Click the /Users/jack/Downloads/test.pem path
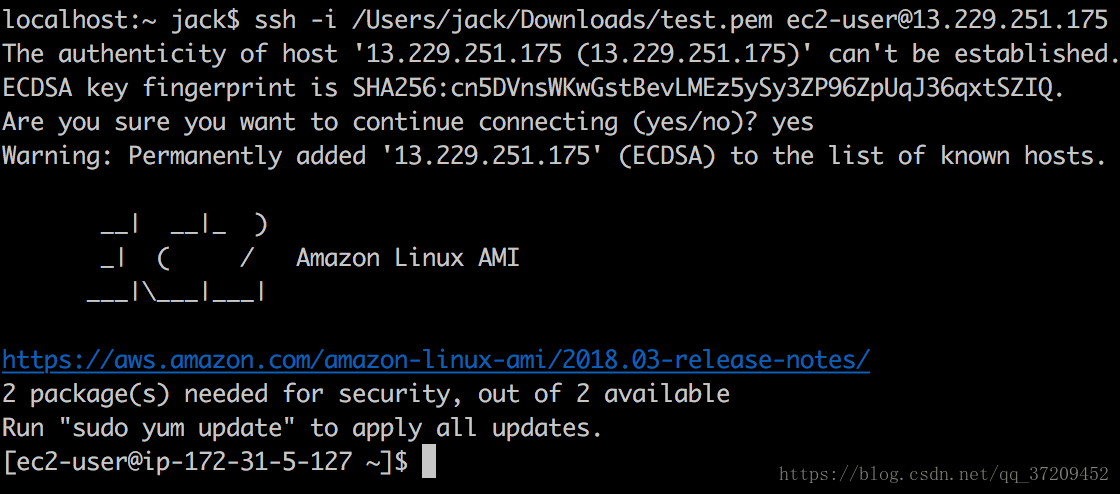The width and height of the screenshot is (1120, 494). coord(562,21)
